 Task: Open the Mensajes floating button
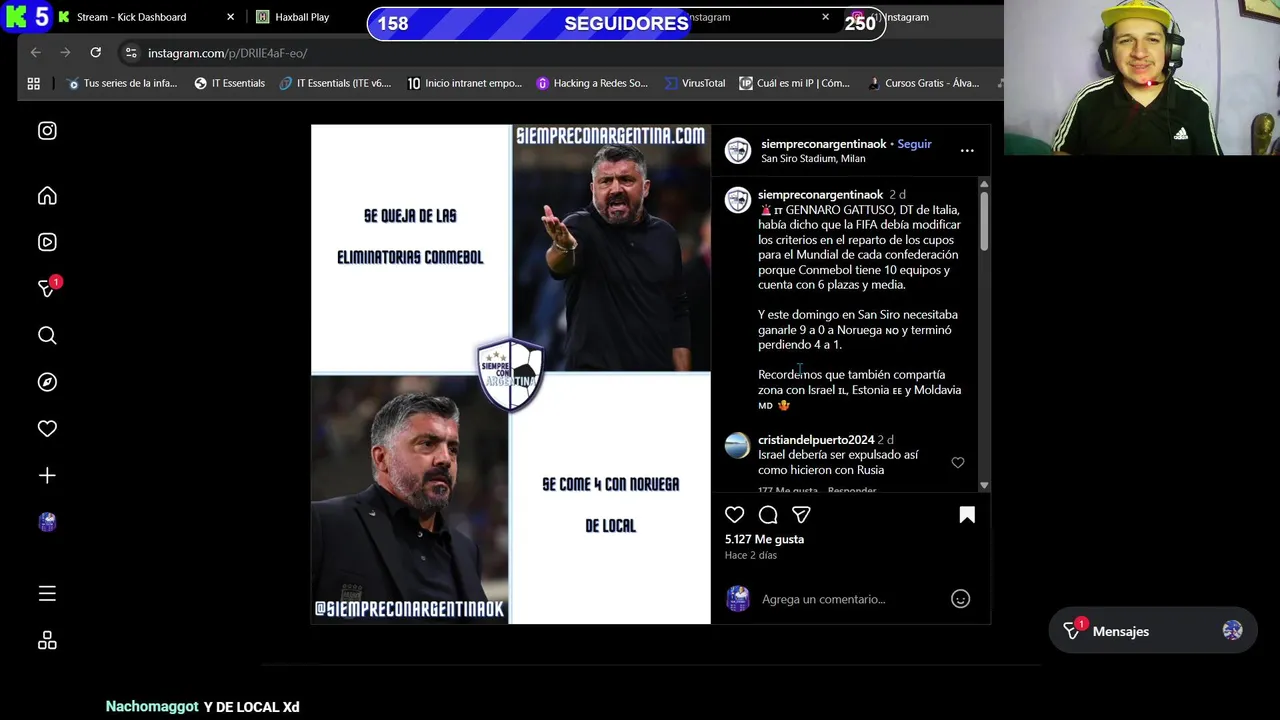(1153, 631)
